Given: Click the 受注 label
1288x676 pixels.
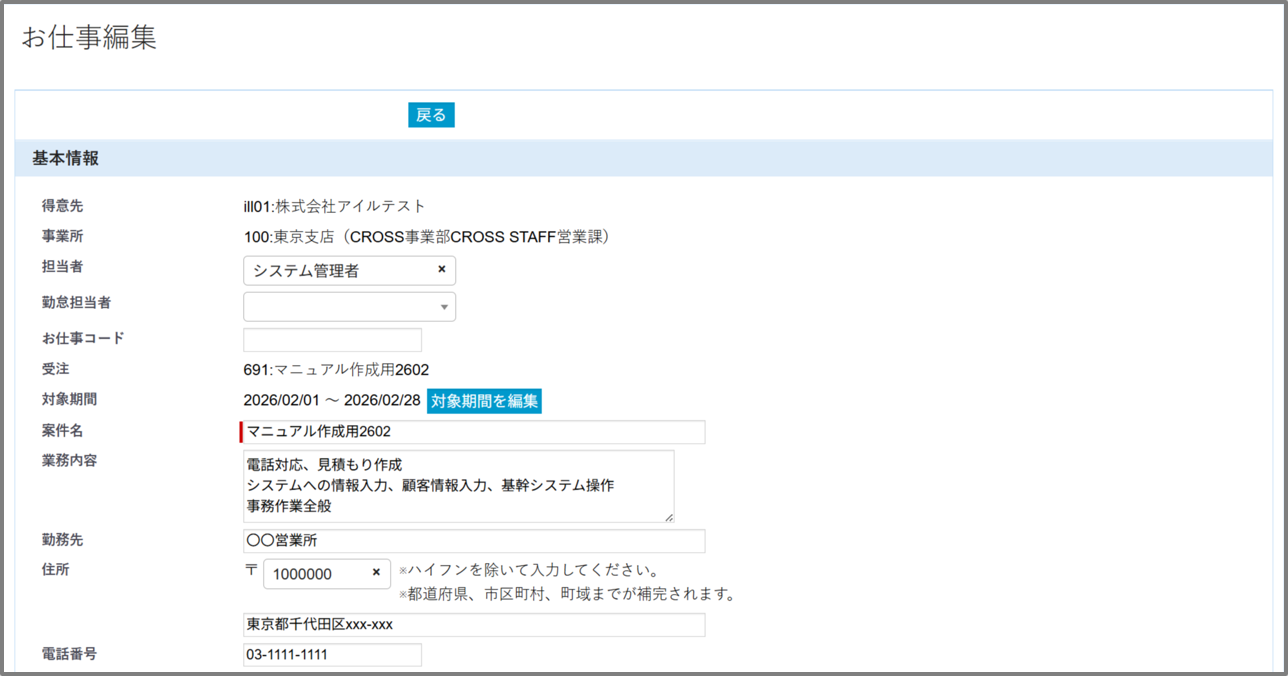Looking at the screenshot, I should [x=55, y=368].
